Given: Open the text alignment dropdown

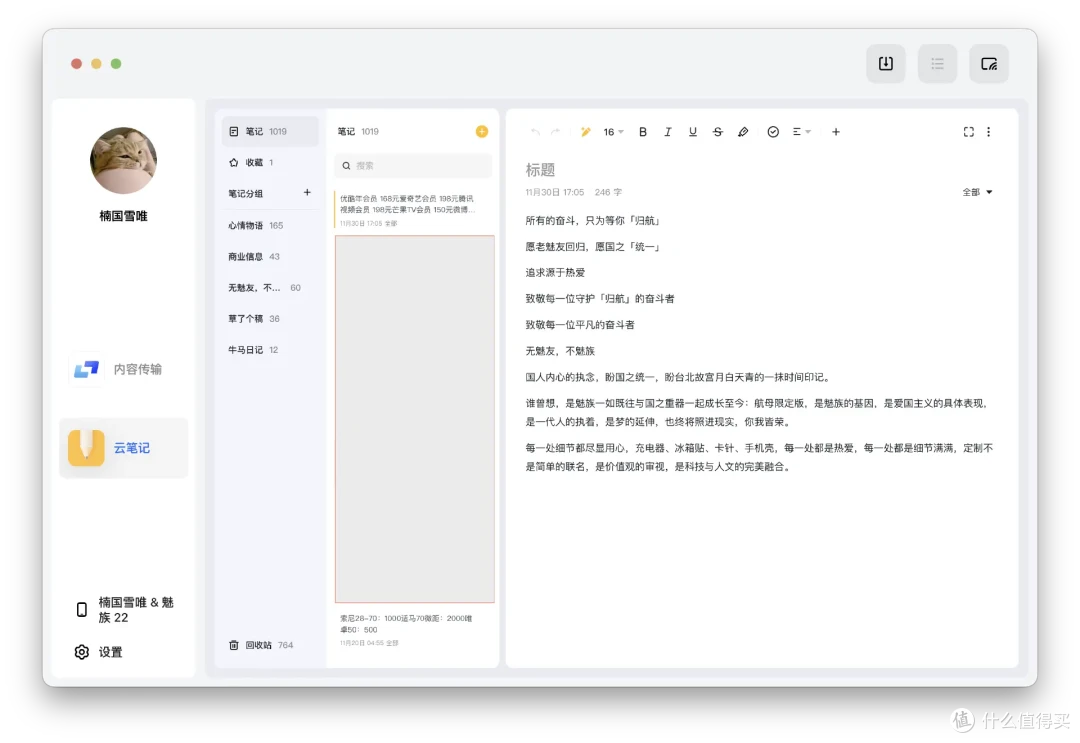Looking at the screenshot, I should coord(801,132).
